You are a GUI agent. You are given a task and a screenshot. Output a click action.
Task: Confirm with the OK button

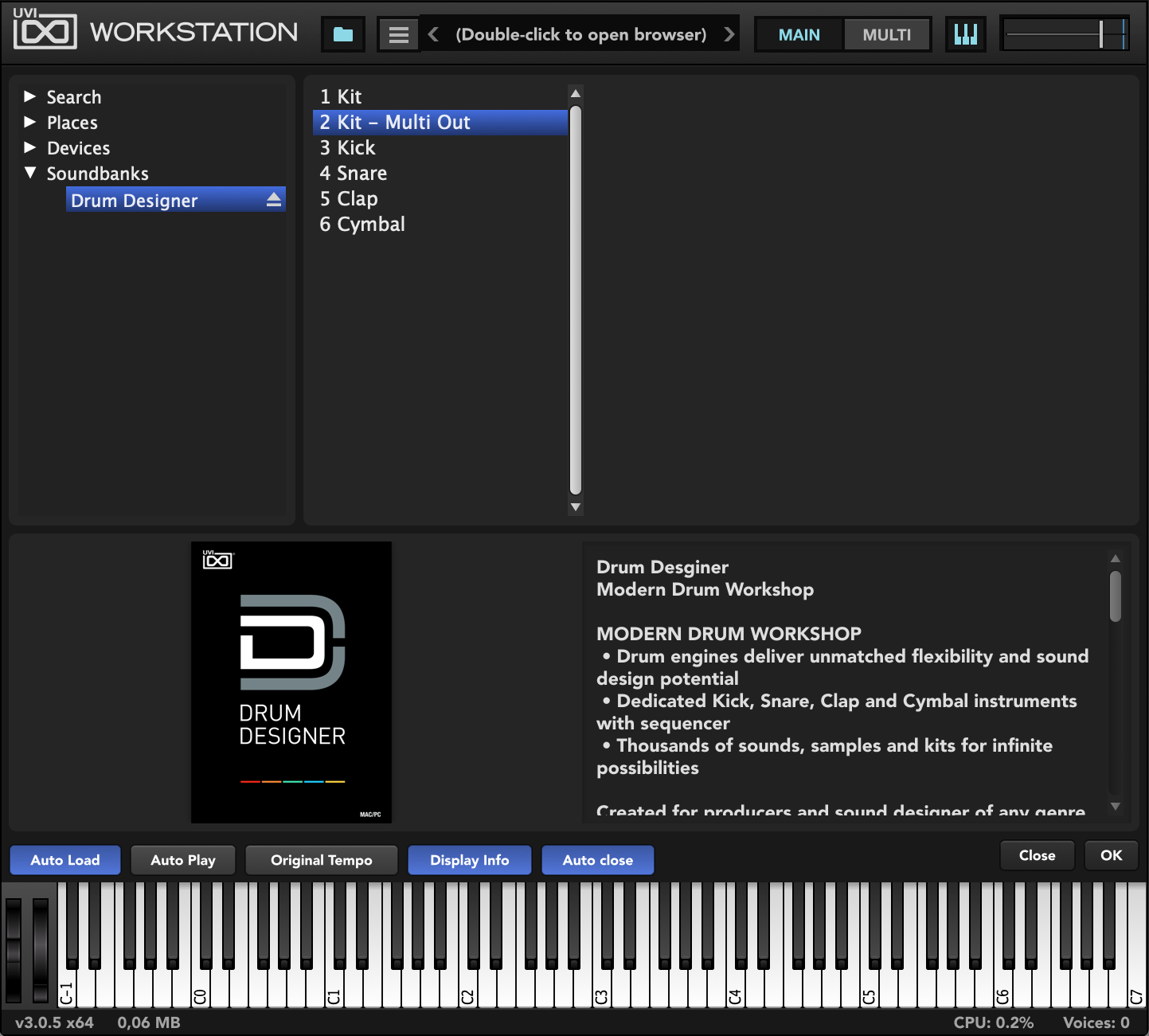(1112, 855)
